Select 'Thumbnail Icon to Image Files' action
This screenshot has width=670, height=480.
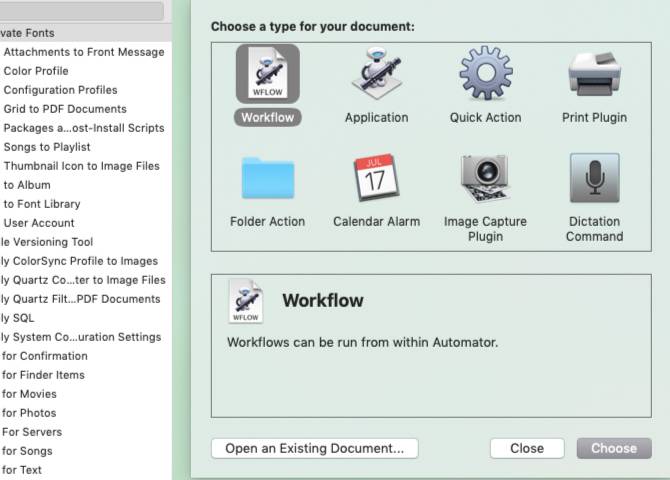[85, 166]
